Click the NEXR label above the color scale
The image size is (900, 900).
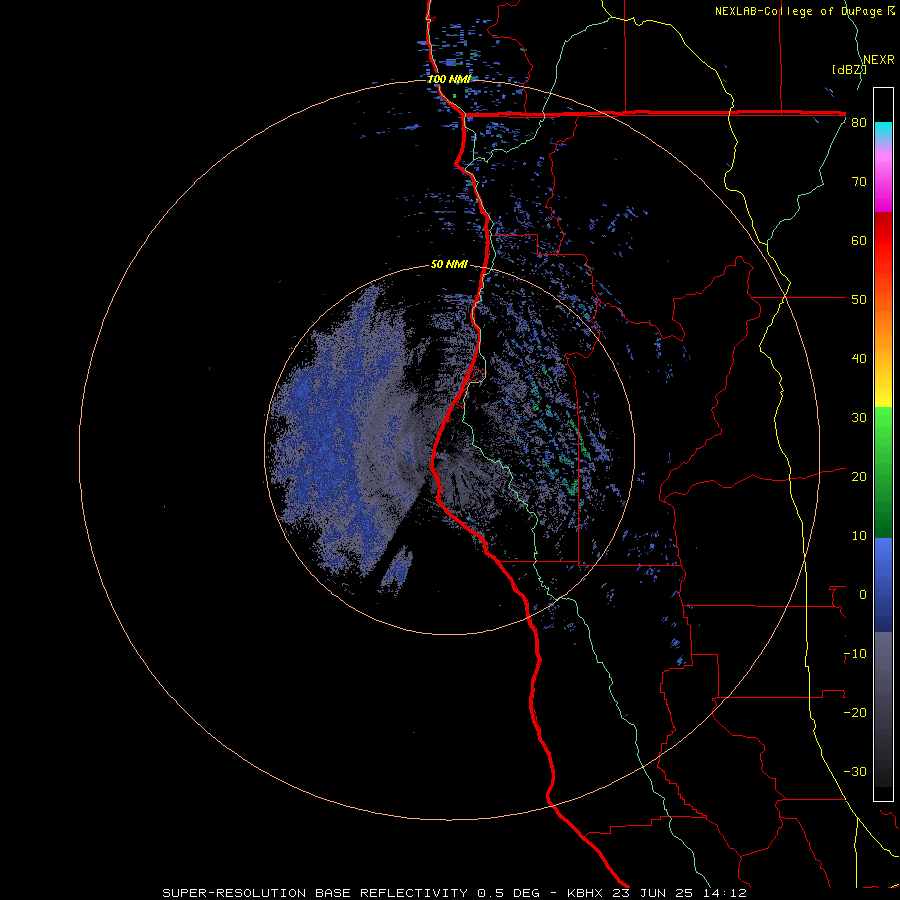click(879, 60)
